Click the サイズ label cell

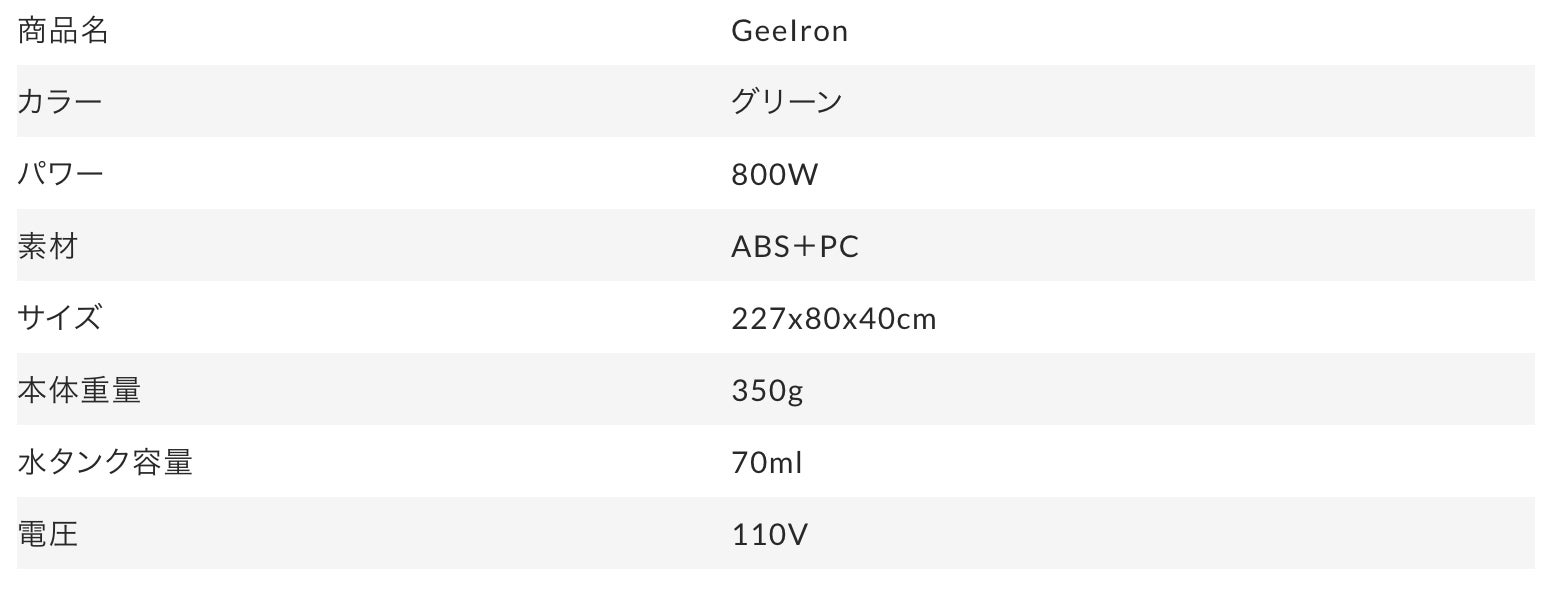point(60,318)
